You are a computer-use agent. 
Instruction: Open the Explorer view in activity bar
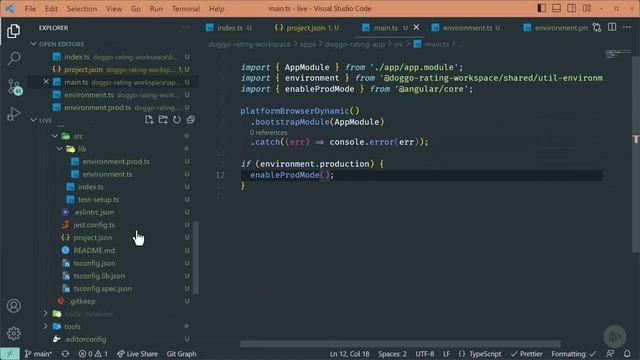coord(13,31)
